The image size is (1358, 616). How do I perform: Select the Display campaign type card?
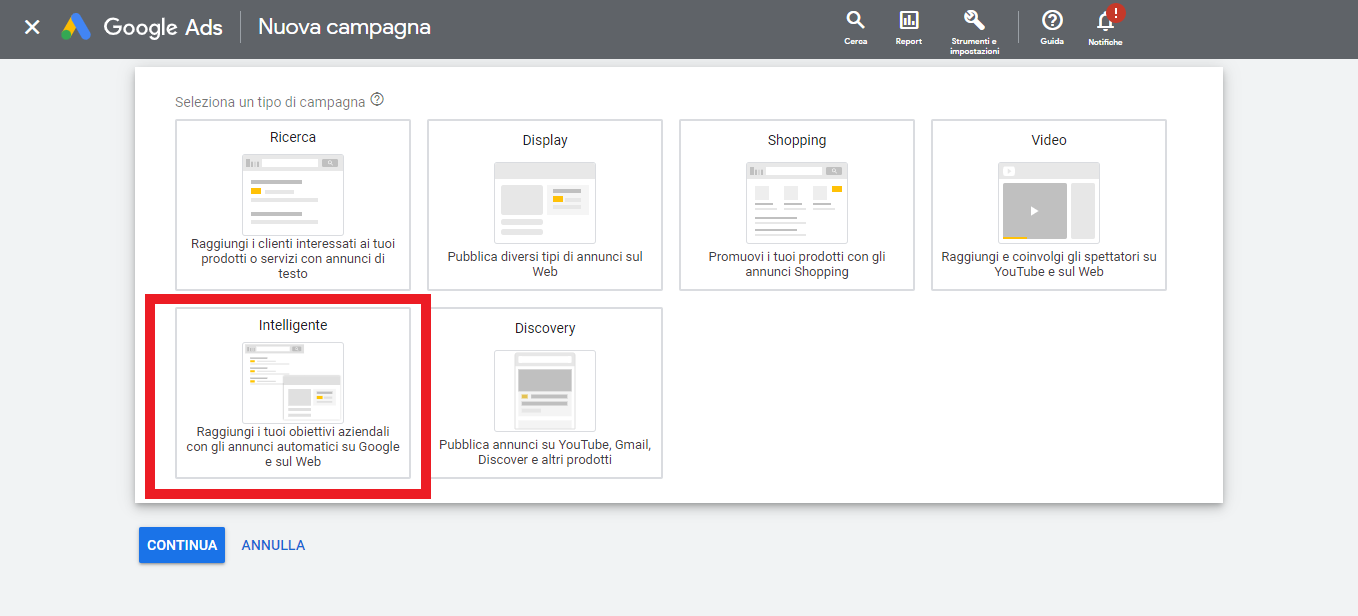click(x=545, y=205)
